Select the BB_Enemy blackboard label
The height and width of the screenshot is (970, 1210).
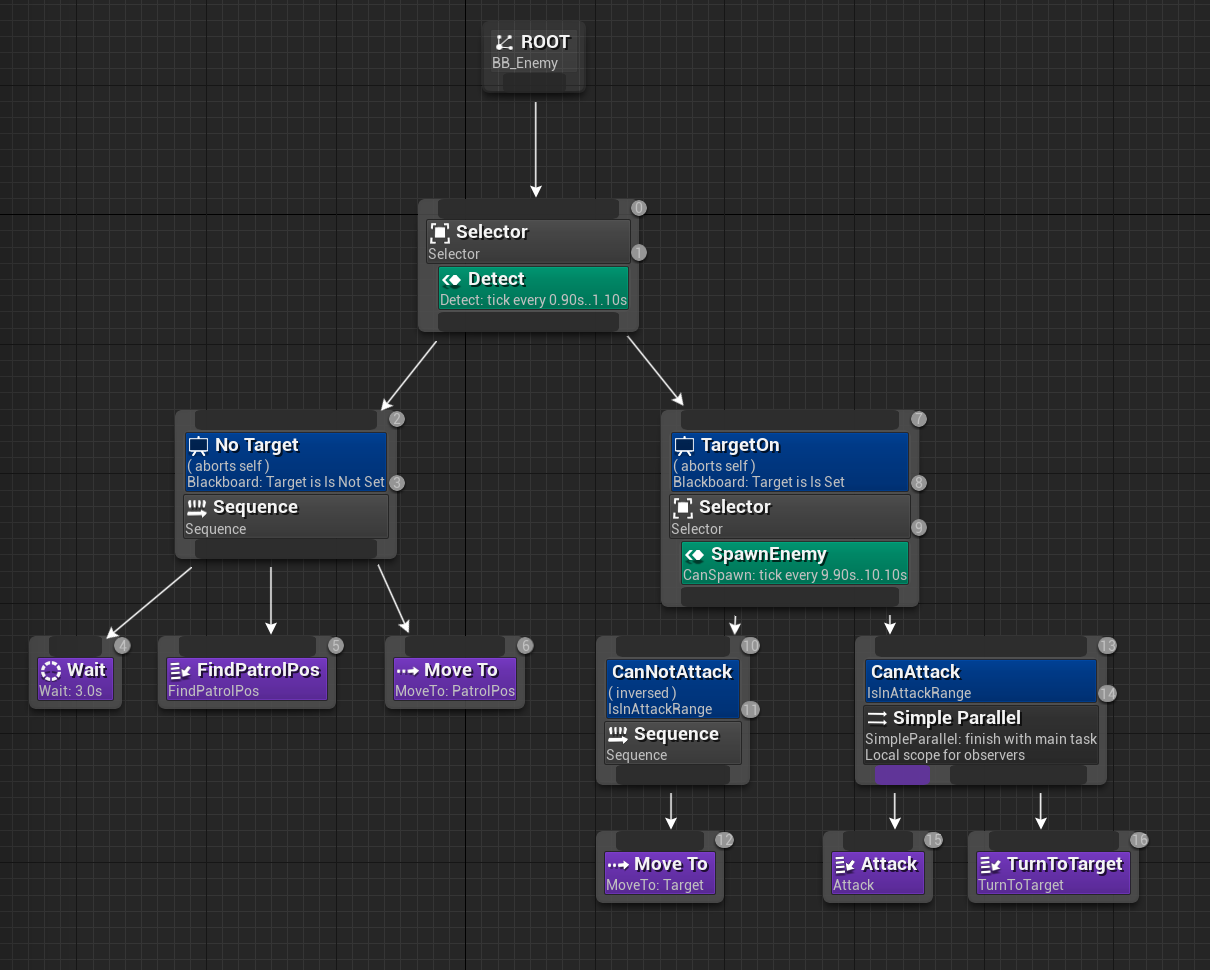point(525,63)
